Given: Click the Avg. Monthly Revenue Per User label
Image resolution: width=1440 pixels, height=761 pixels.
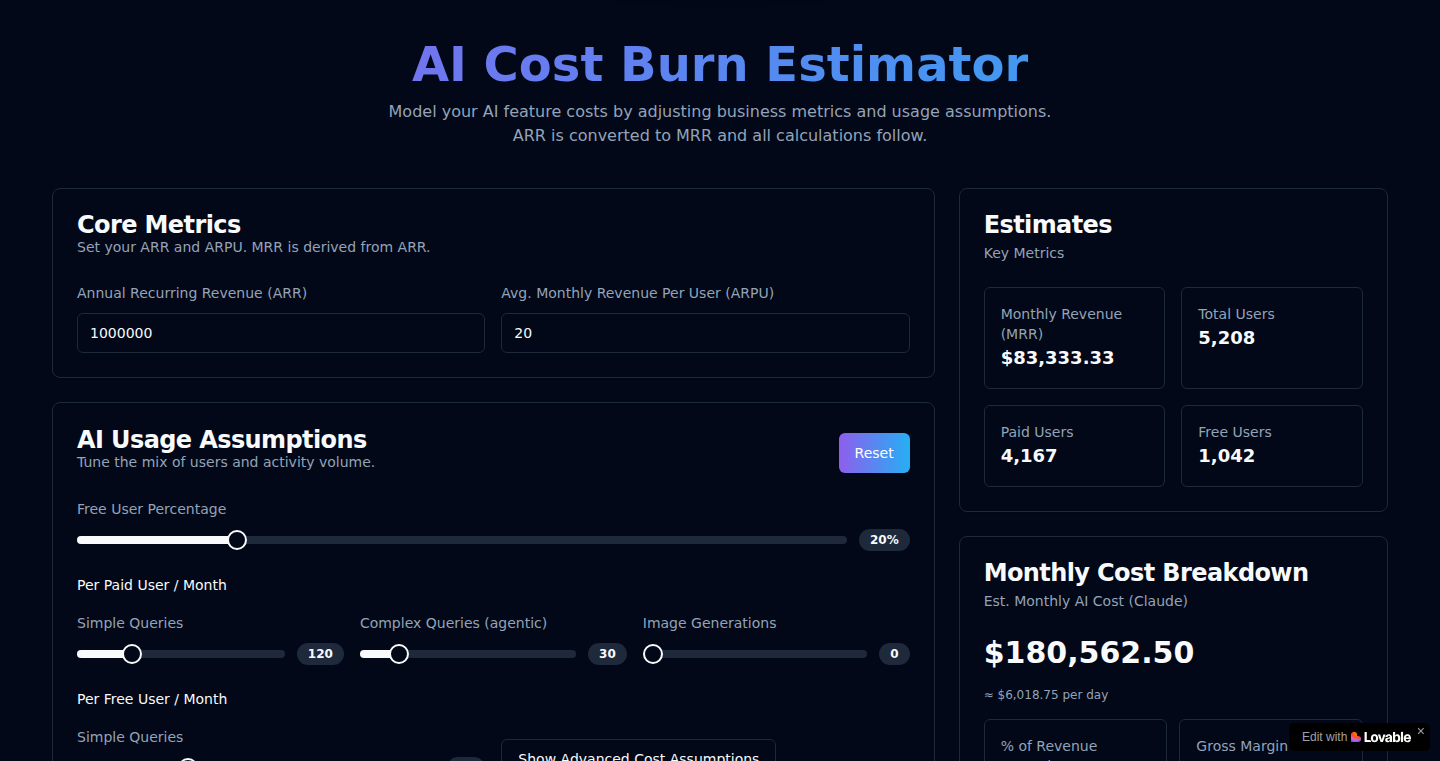Looking at the screenshot, I should click(x=638, y=293).
